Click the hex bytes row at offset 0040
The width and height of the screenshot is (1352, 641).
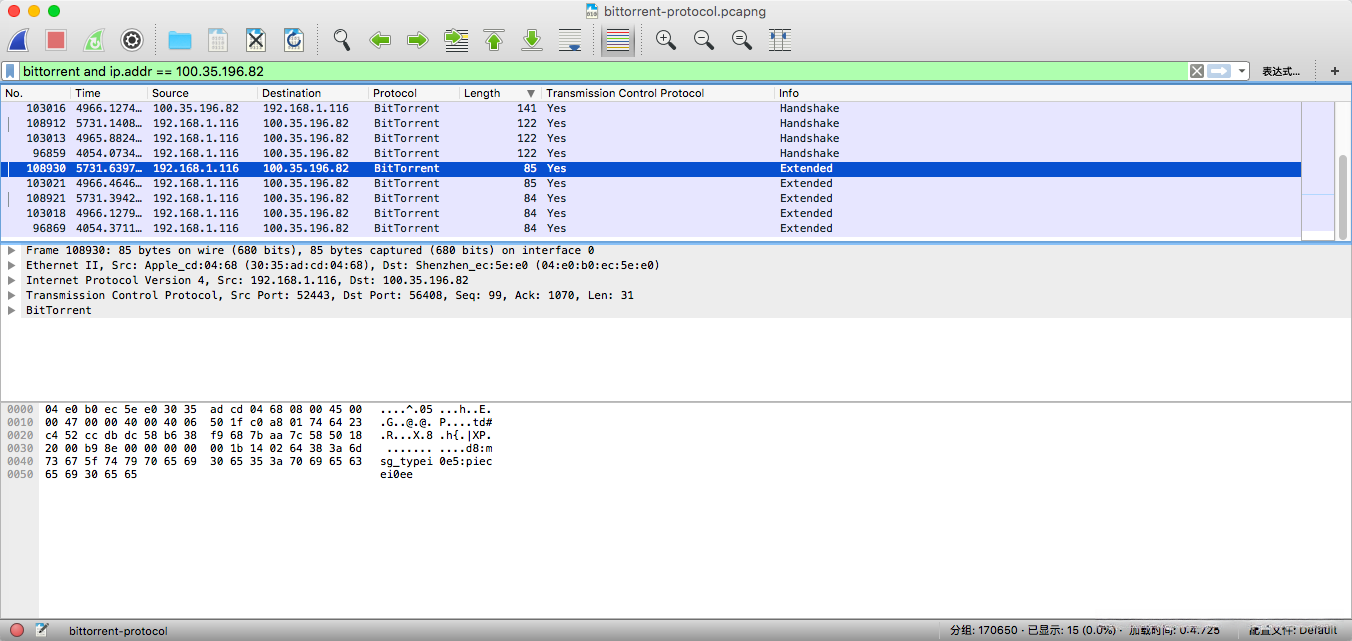tap(203, 462)
